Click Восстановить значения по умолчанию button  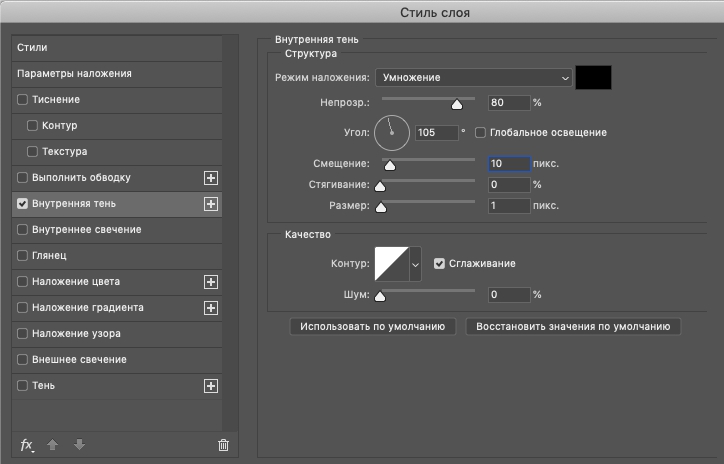pyautogui.click(x=573, y=326)
